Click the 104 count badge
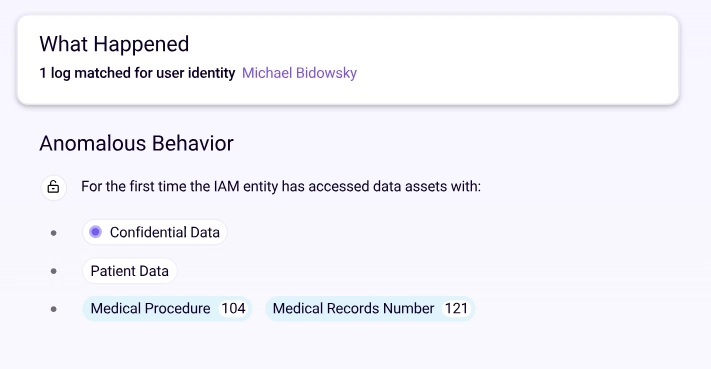 coord(234,309)
